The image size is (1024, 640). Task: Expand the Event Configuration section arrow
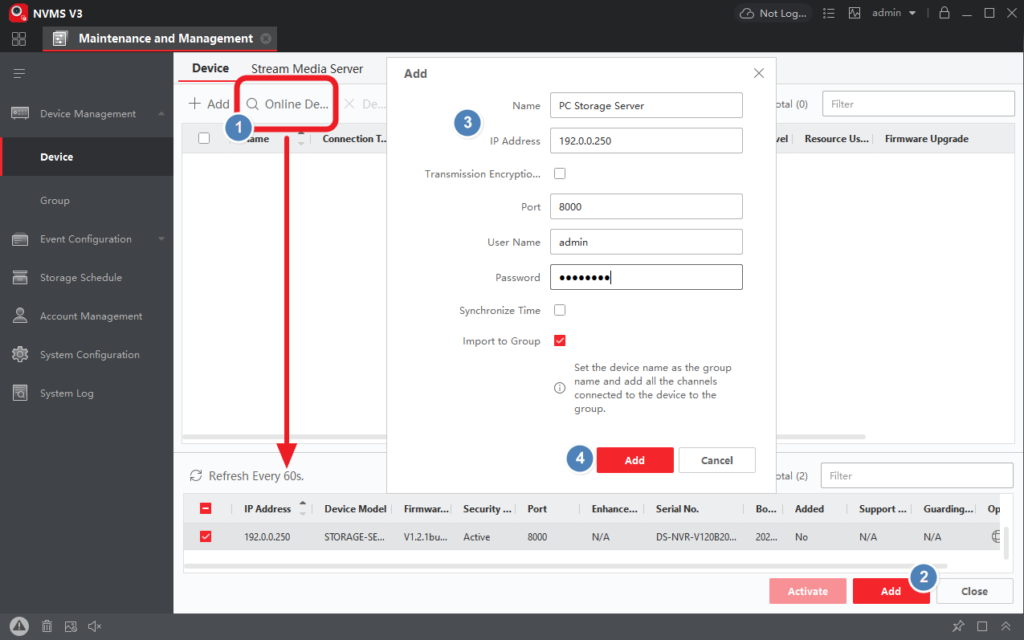pyautogui.click(x=161, y=239)
